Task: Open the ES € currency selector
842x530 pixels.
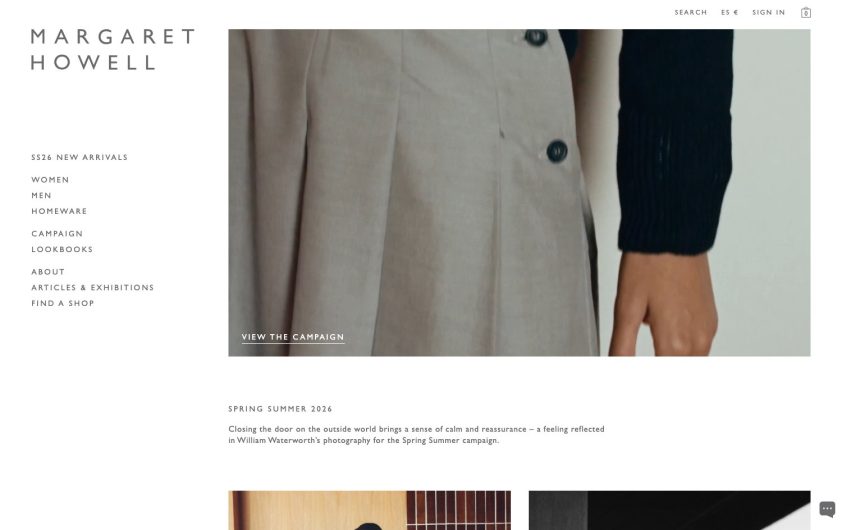Action: 729,12
